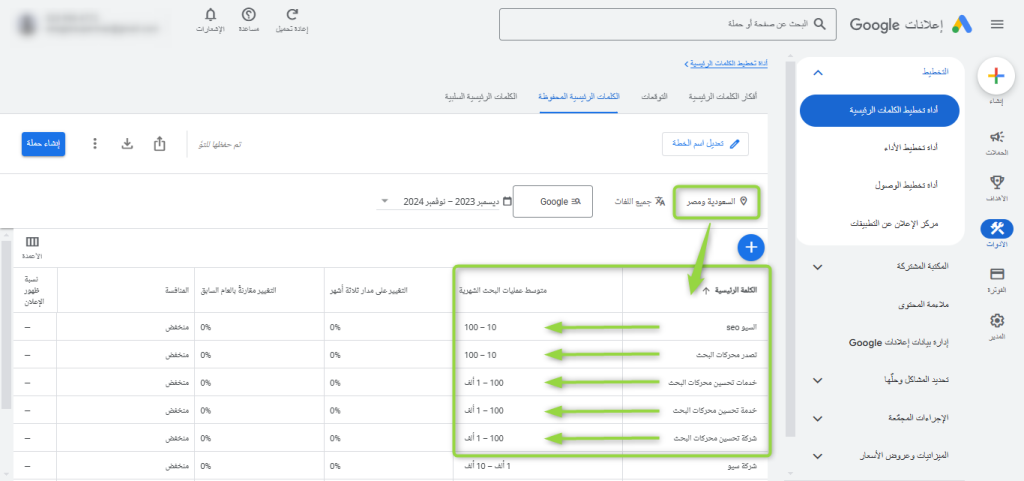Open the Goals trophy icon
The width and height of the screenshot is (1024, 481).
click(996, 182)
